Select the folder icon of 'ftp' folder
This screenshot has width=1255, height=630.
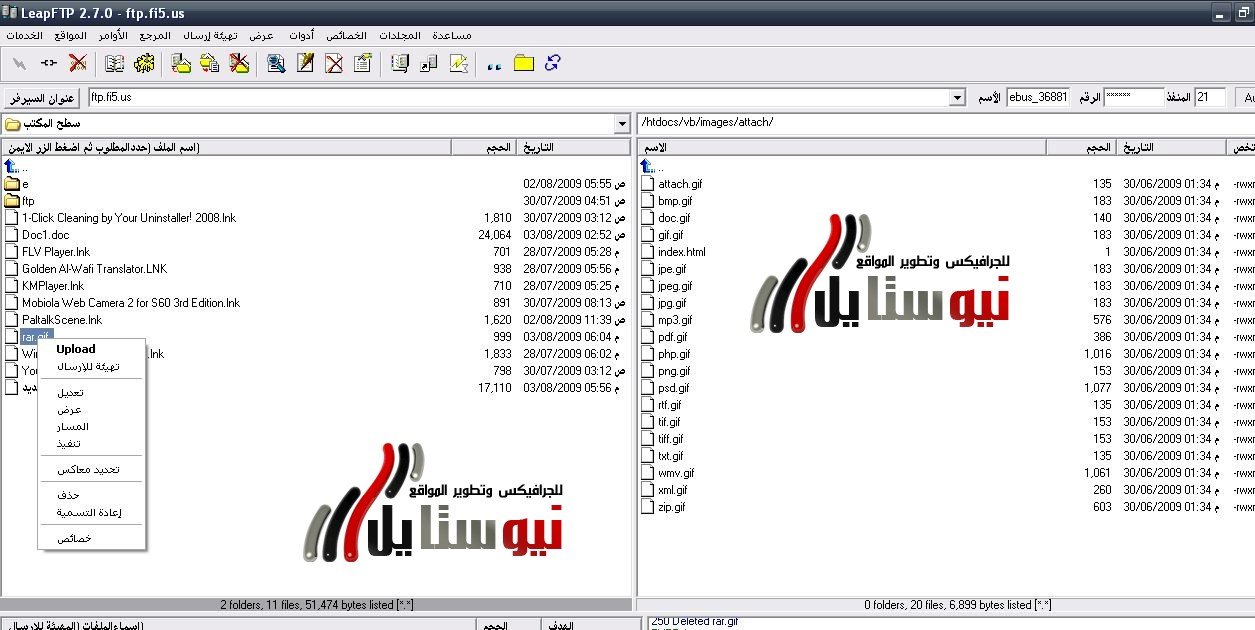12,201
